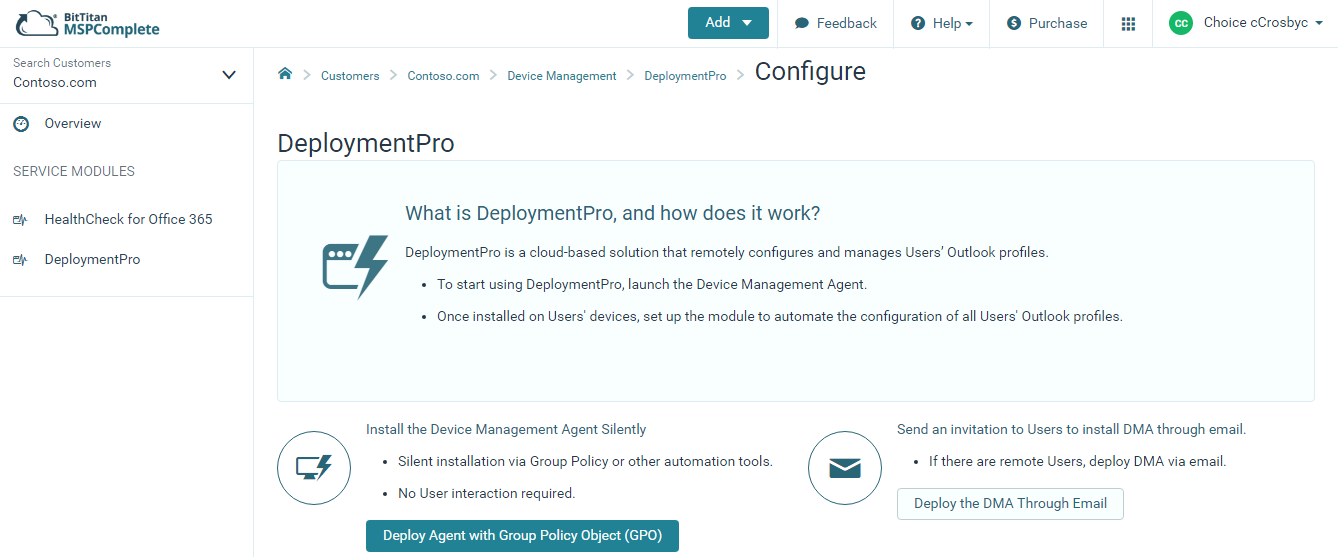This screenshot has height=557, width=1340.
Task: Click the silent install monitor icon
Action: tap(314, 467)
